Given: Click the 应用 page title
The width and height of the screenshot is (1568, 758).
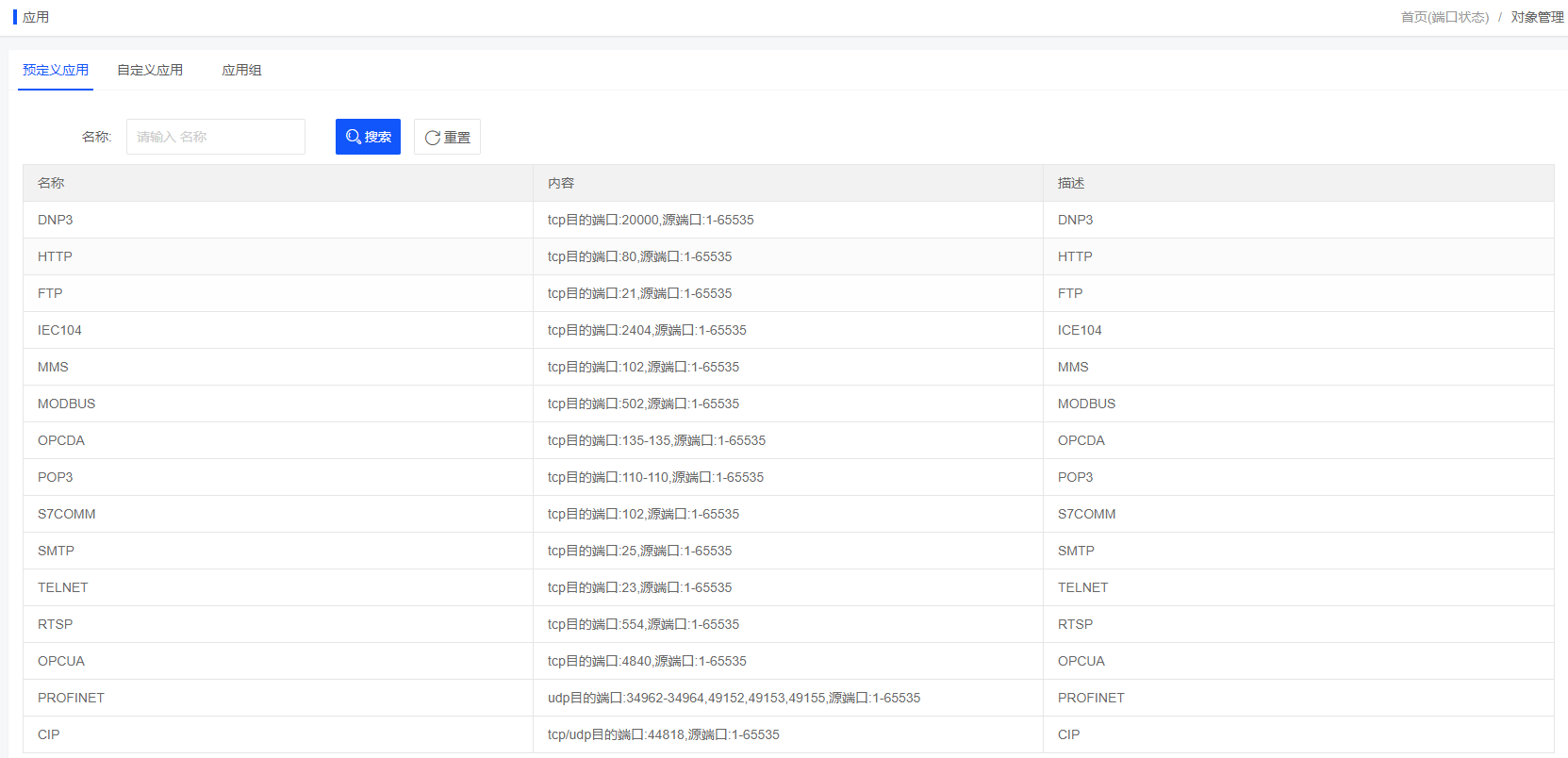Looking at the screenshot, I should coord(36,17).
